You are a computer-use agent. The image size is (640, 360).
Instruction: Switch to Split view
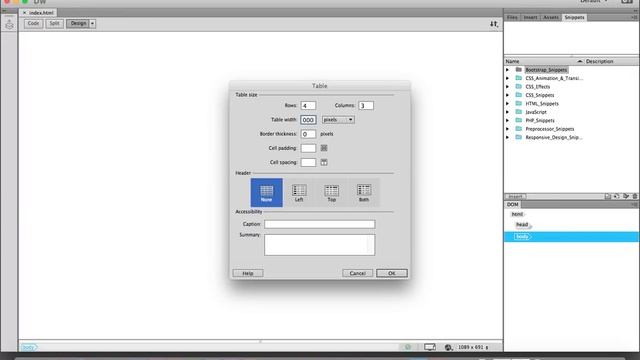tap(54, 24)
